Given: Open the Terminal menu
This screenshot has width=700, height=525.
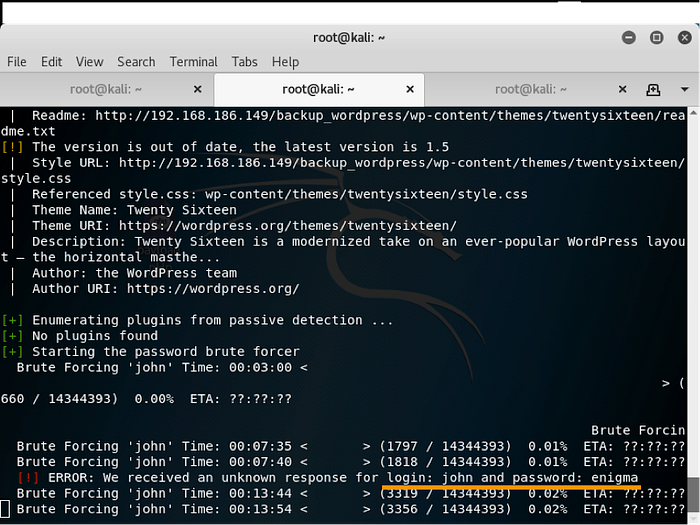Looking at the screenshot, I should point(193,61).
